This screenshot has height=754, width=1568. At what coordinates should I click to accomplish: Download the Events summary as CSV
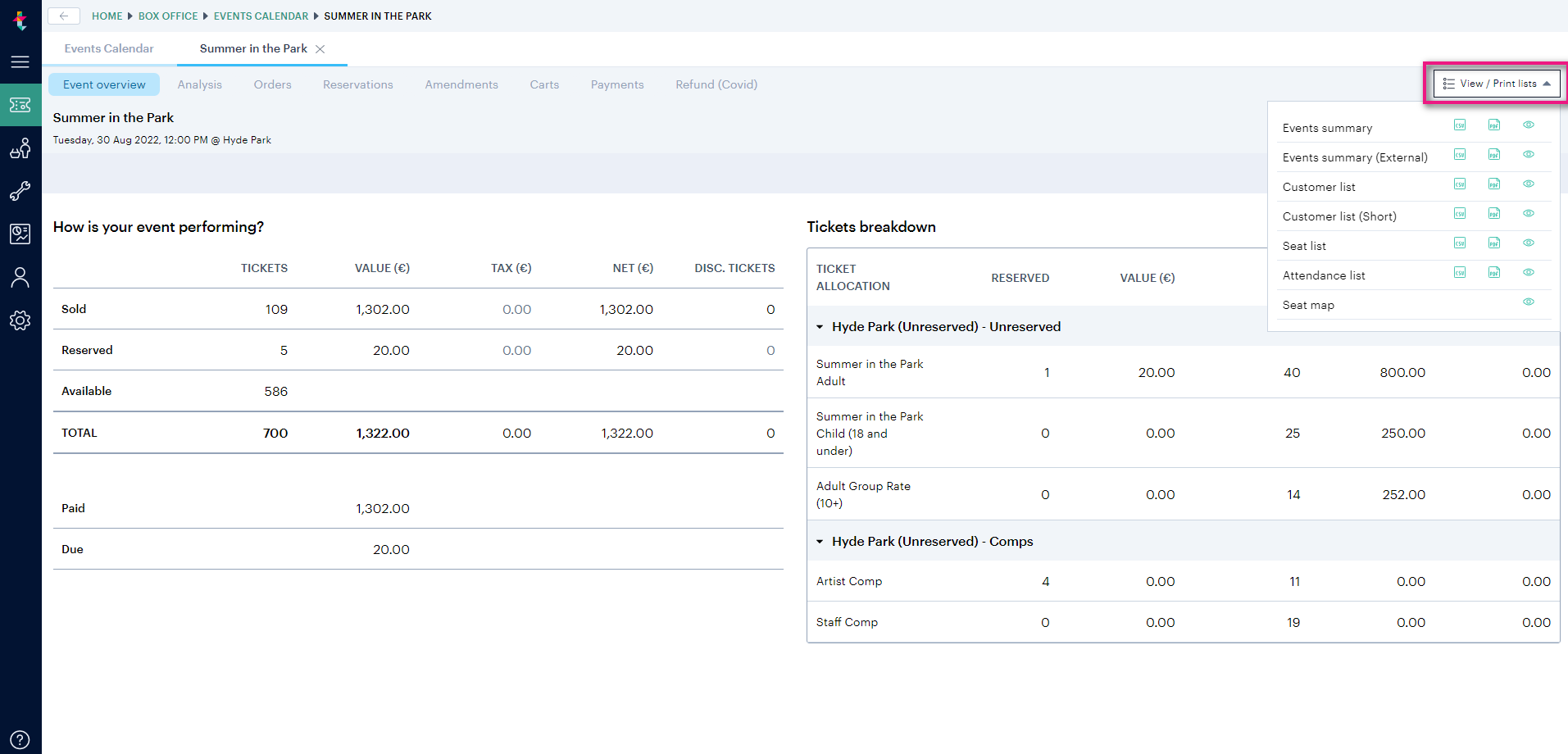tap(1459, 125)
